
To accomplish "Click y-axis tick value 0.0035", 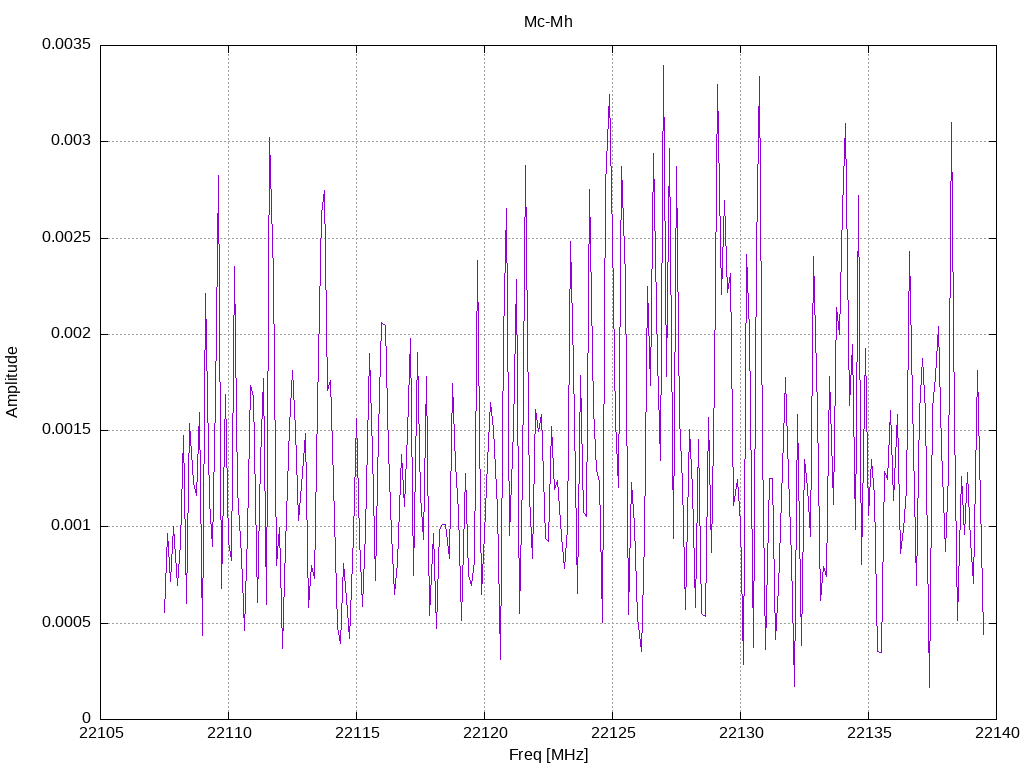I will tap(67, 44).
